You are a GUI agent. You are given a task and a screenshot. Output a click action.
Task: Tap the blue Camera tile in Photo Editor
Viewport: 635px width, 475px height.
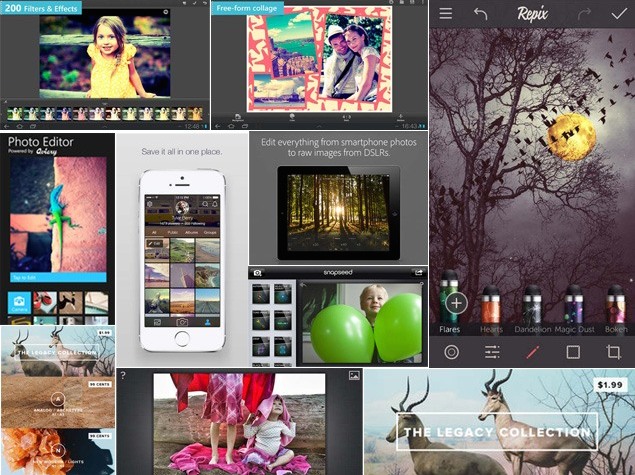click(x=17, y=304)
